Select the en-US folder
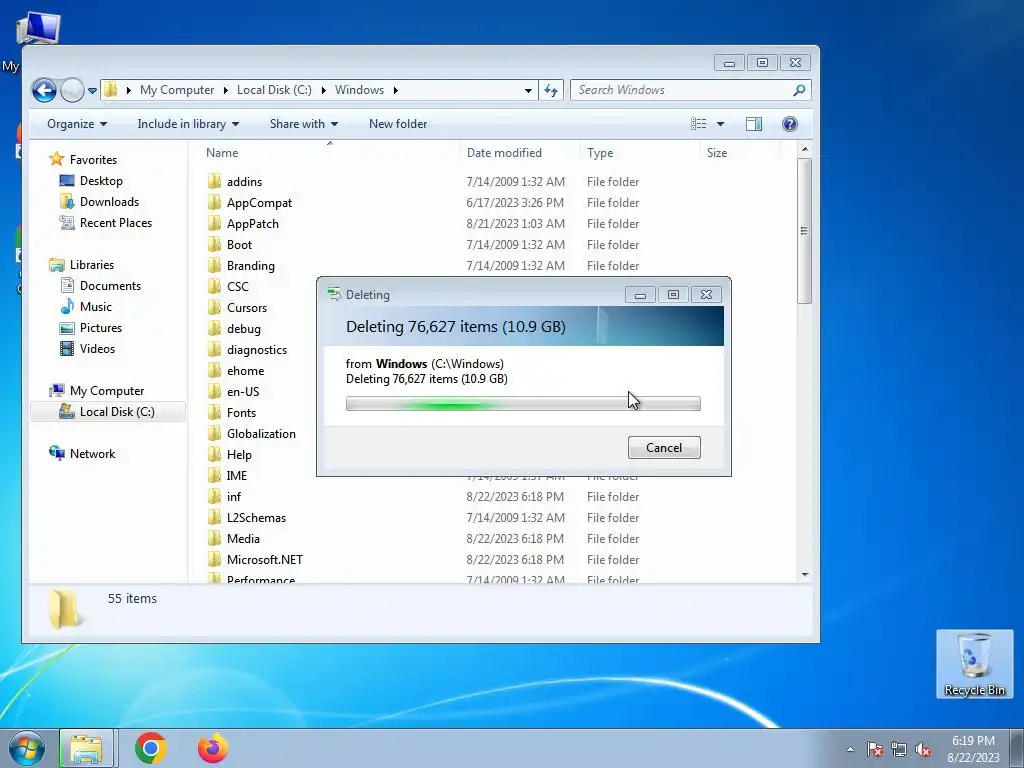 242,391
